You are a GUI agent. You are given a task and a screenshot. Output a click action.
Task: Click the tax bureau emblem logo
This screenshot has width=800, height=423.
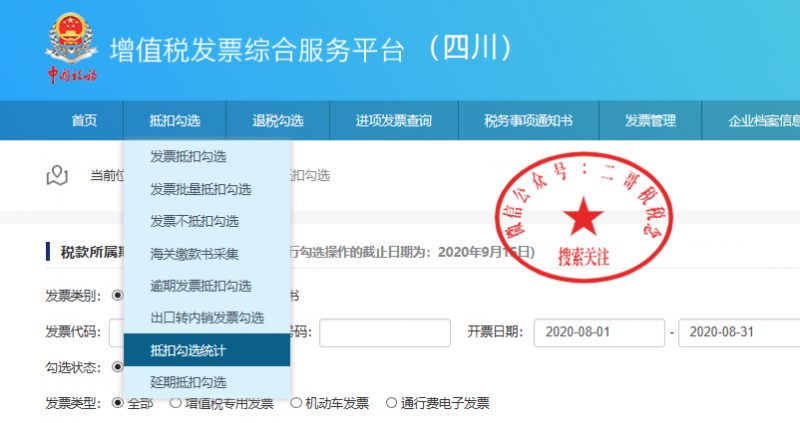[70, 45]
